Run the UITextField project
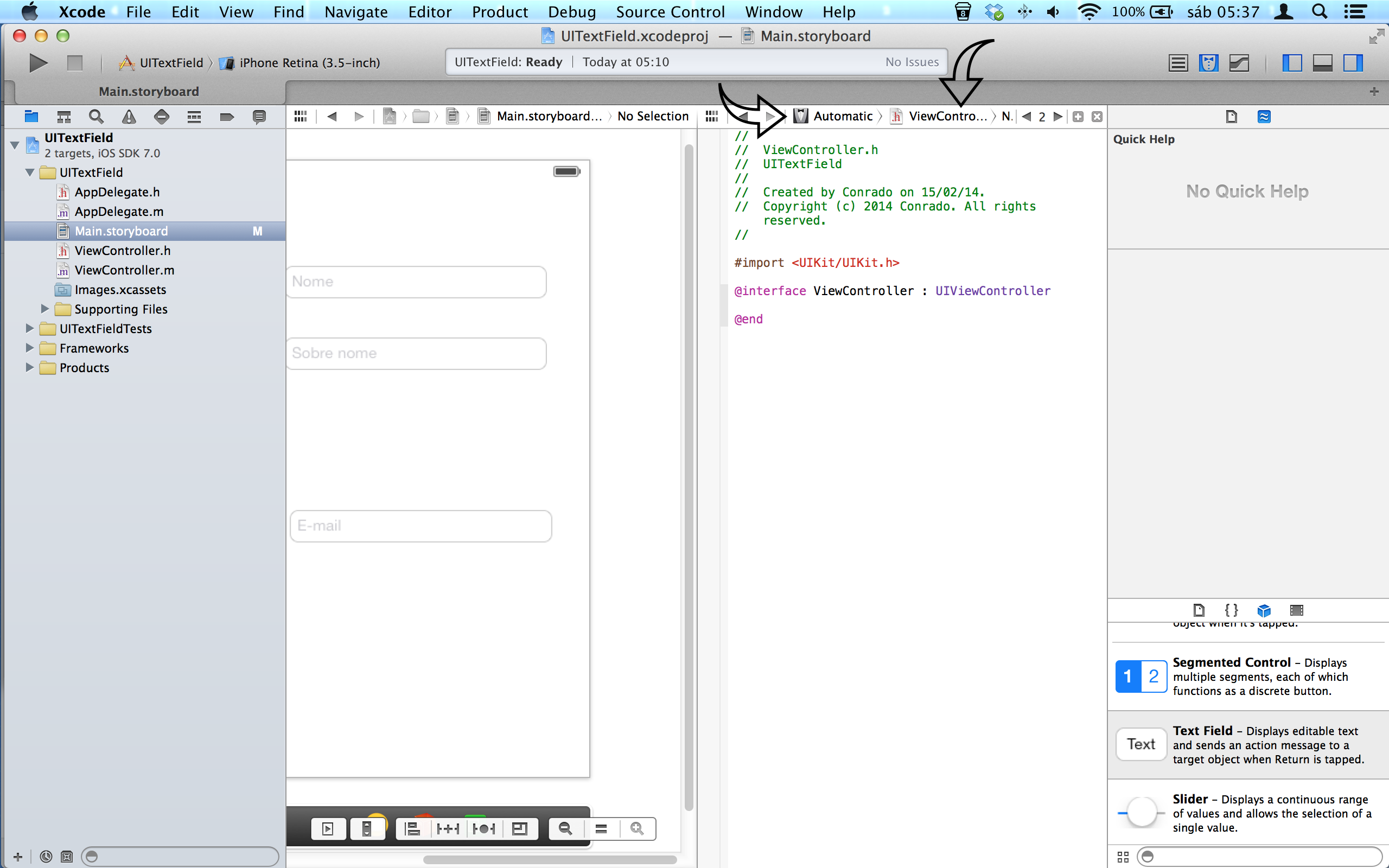The height and width of the screenshot is (868, 1389). click(38, 62)
